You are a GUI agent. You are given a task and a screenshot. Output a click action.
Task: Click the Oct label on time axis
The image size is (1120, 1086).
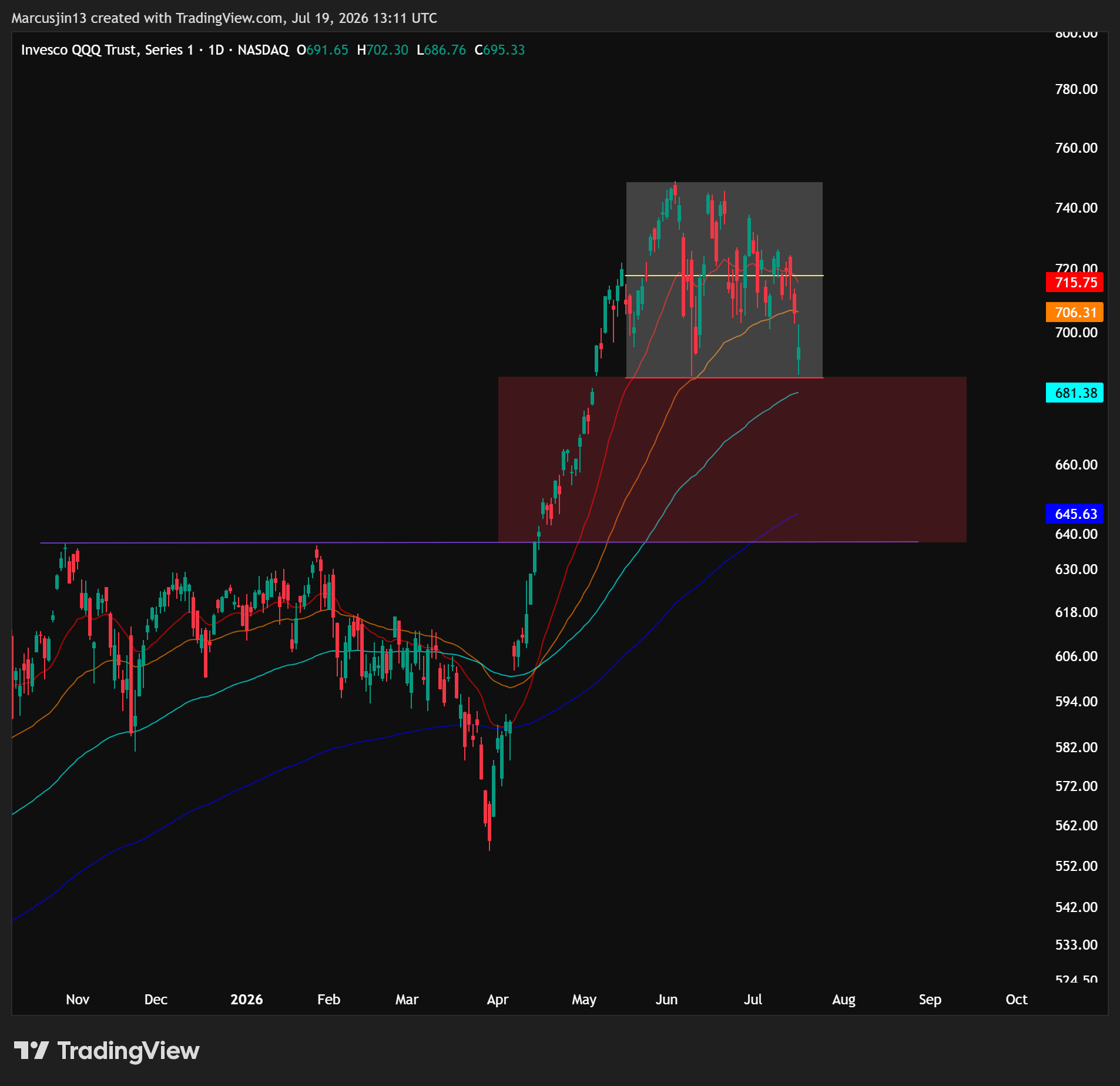1017,1000
